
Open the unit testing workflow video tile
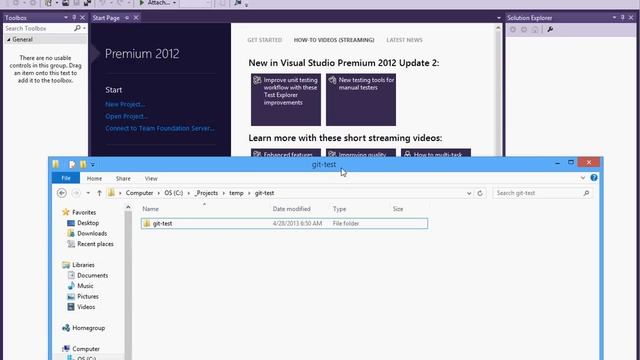coord(286,100)
